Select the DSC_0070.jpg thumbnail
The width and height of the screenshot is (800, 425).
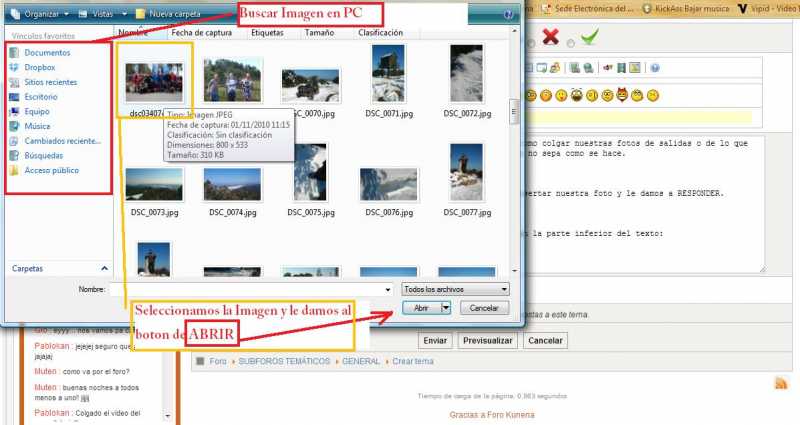[310, 85]
